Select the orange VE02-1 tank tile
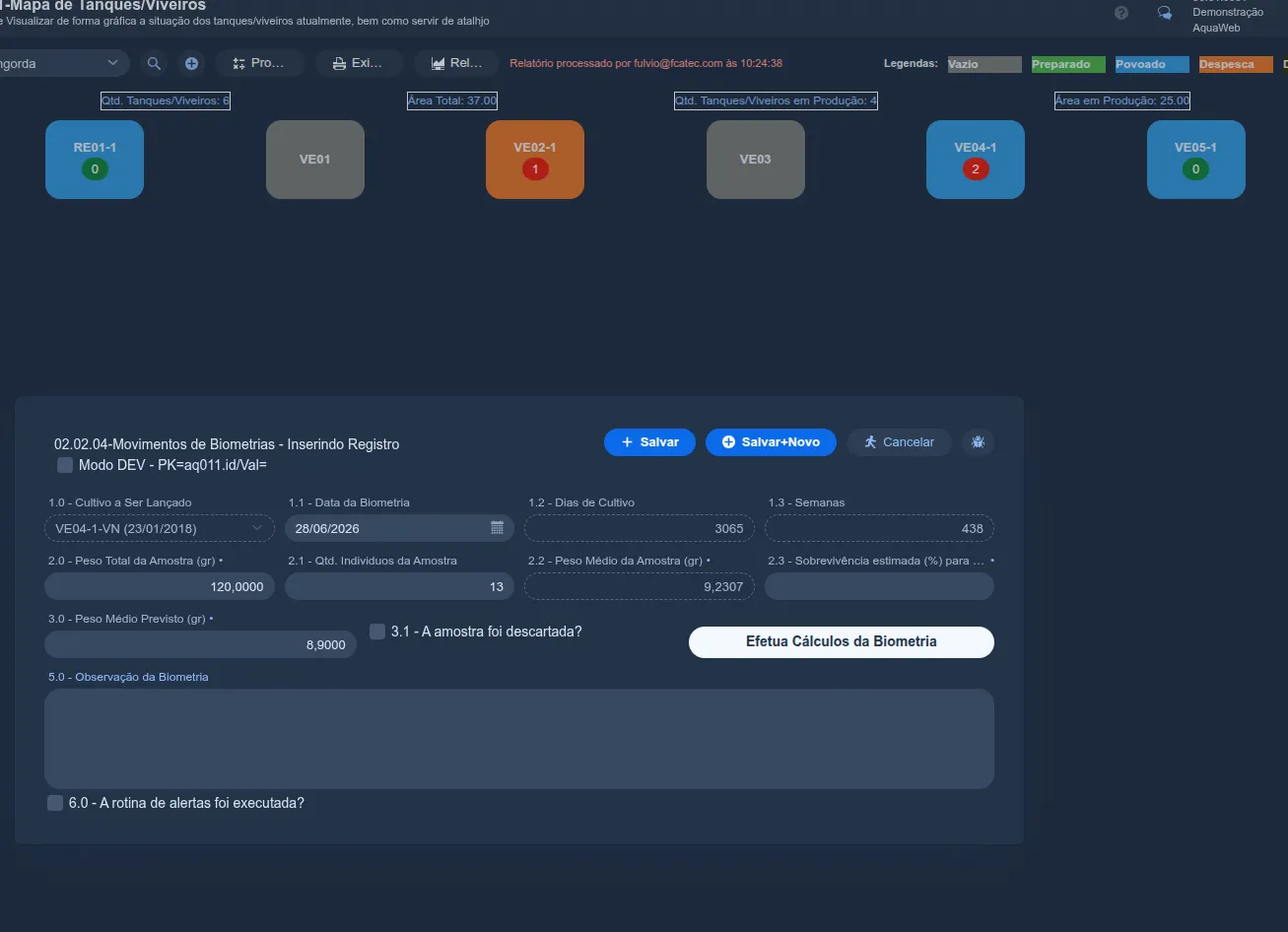 (535, 160)
